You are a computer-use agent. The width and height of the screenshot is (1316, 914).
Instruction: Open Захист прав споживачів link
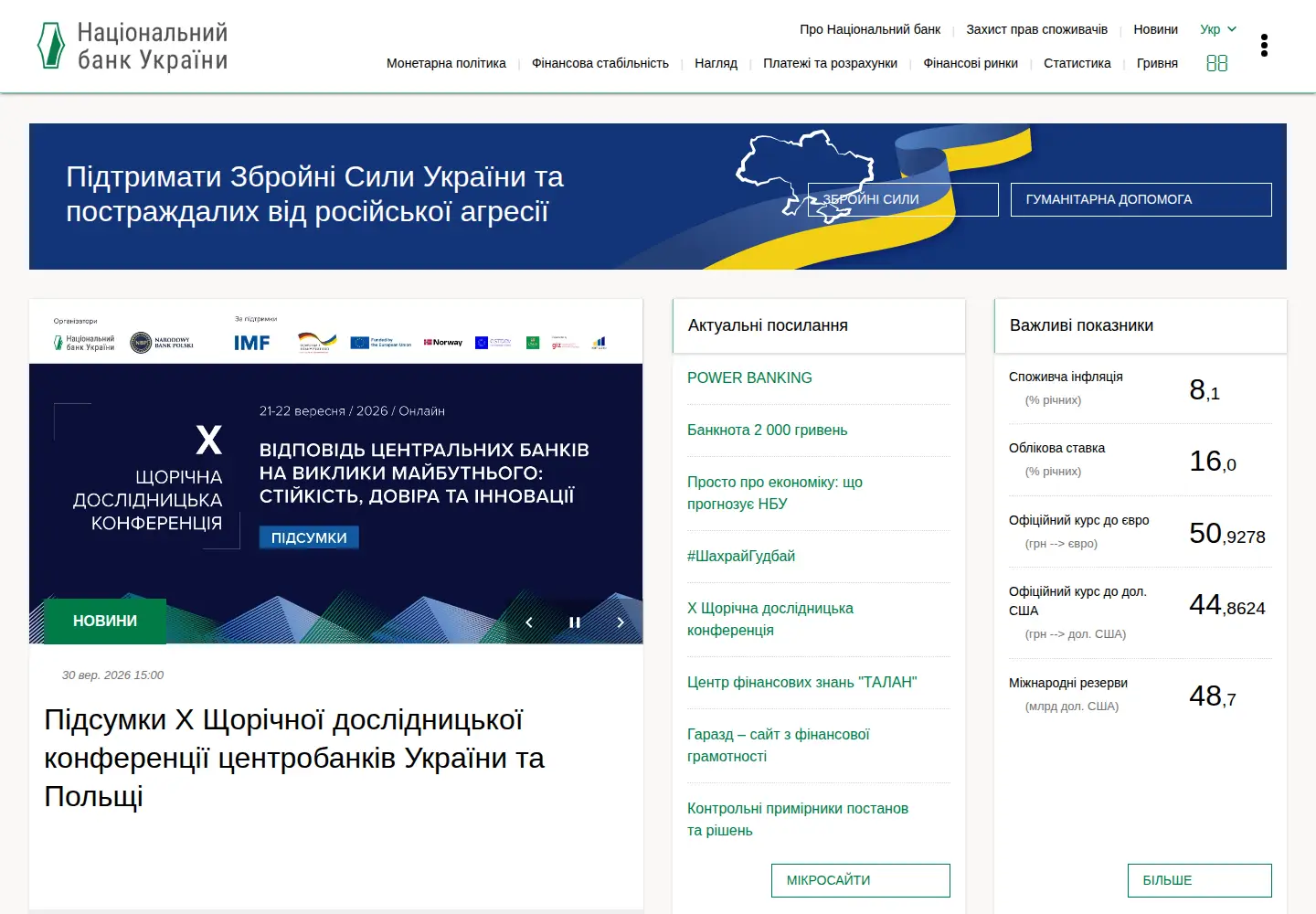click(x=1036, y=29)
